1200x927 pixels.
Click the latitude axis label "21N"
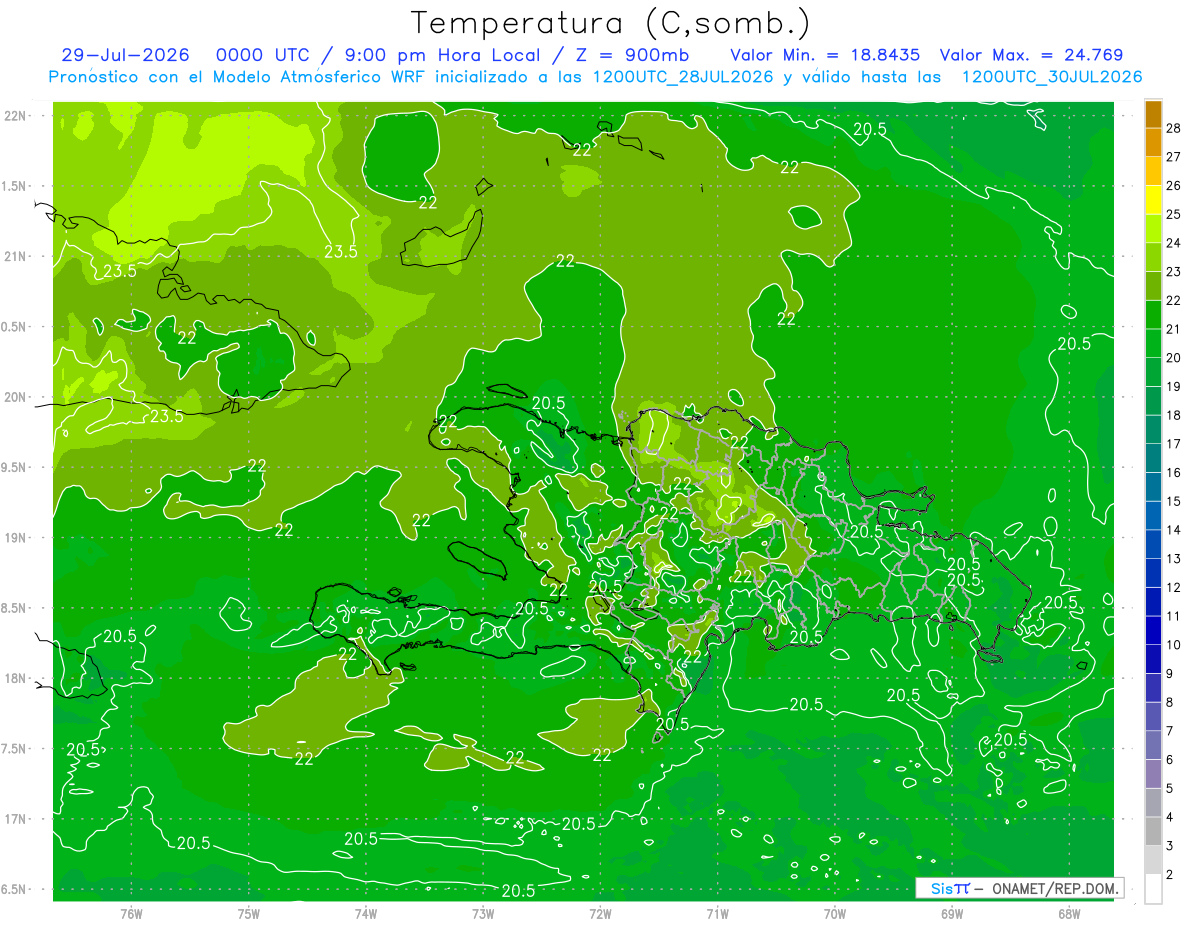coord(15,257)
